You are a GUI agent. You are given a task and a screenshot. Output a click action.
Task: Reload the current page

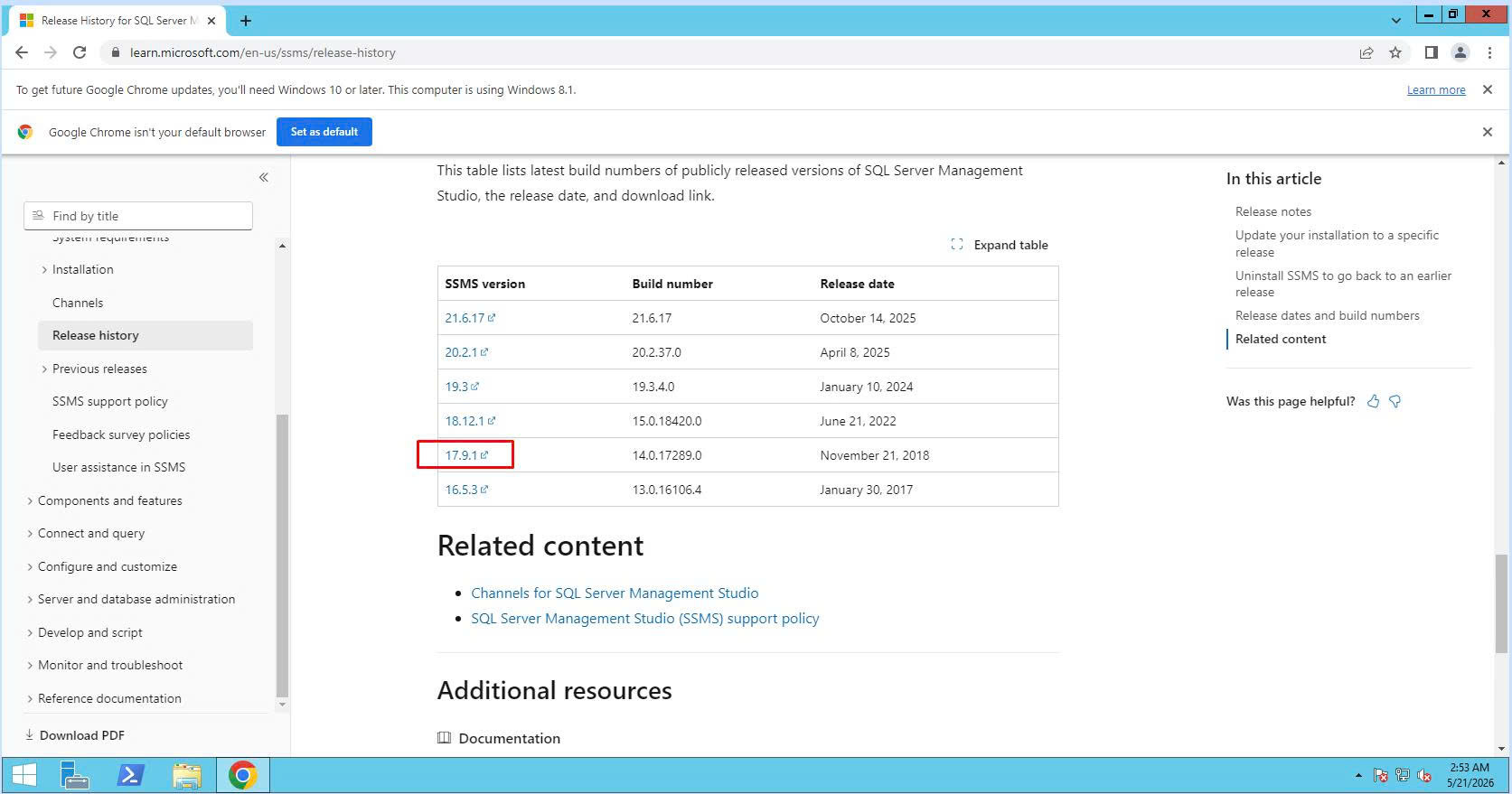(x=80, y=52)
